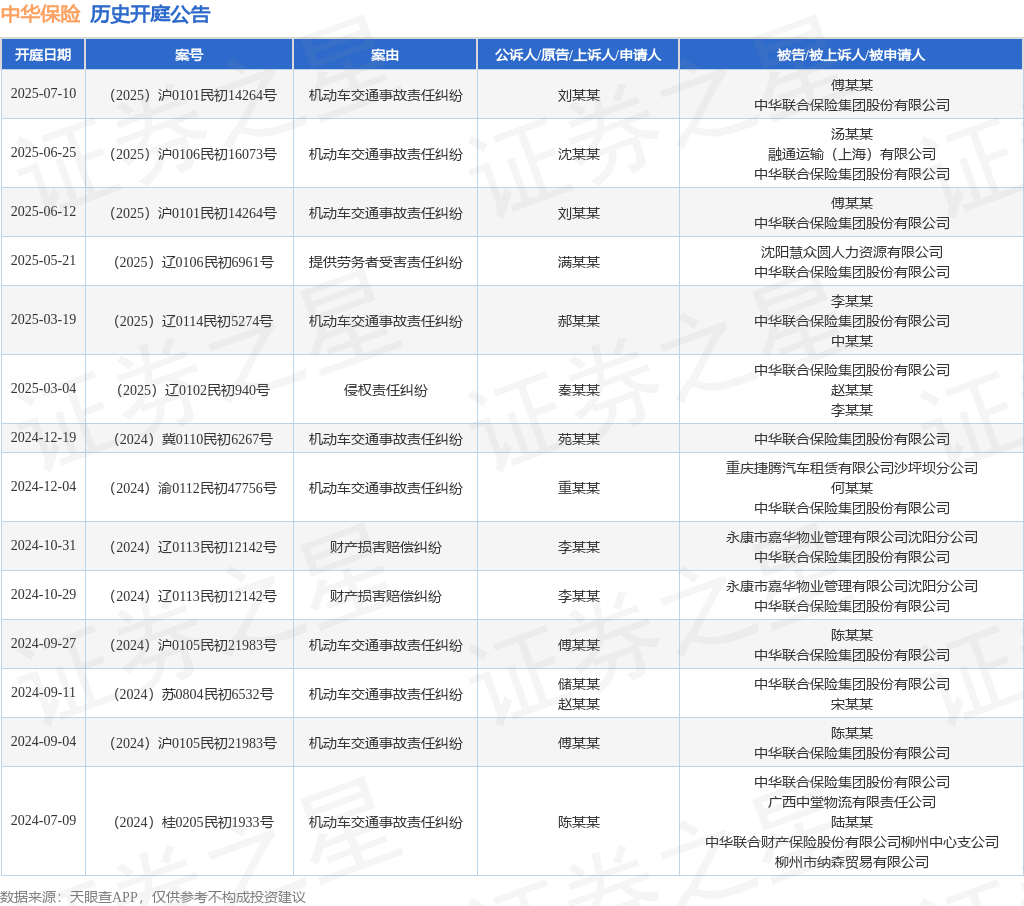This screenshot has height=906, width=1024.
Task: Click defendant 何某某
Action: 852,488
